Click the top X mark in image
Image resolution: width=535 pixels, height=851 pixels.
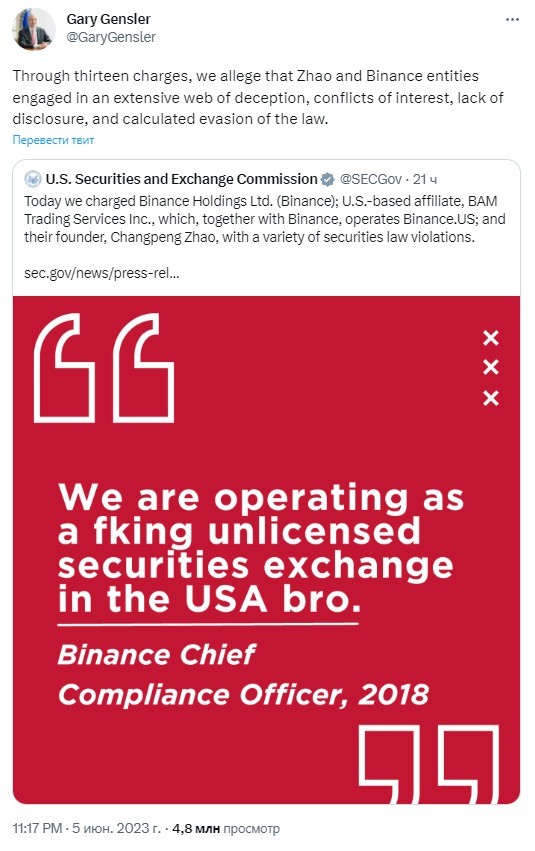click(491, 338)
